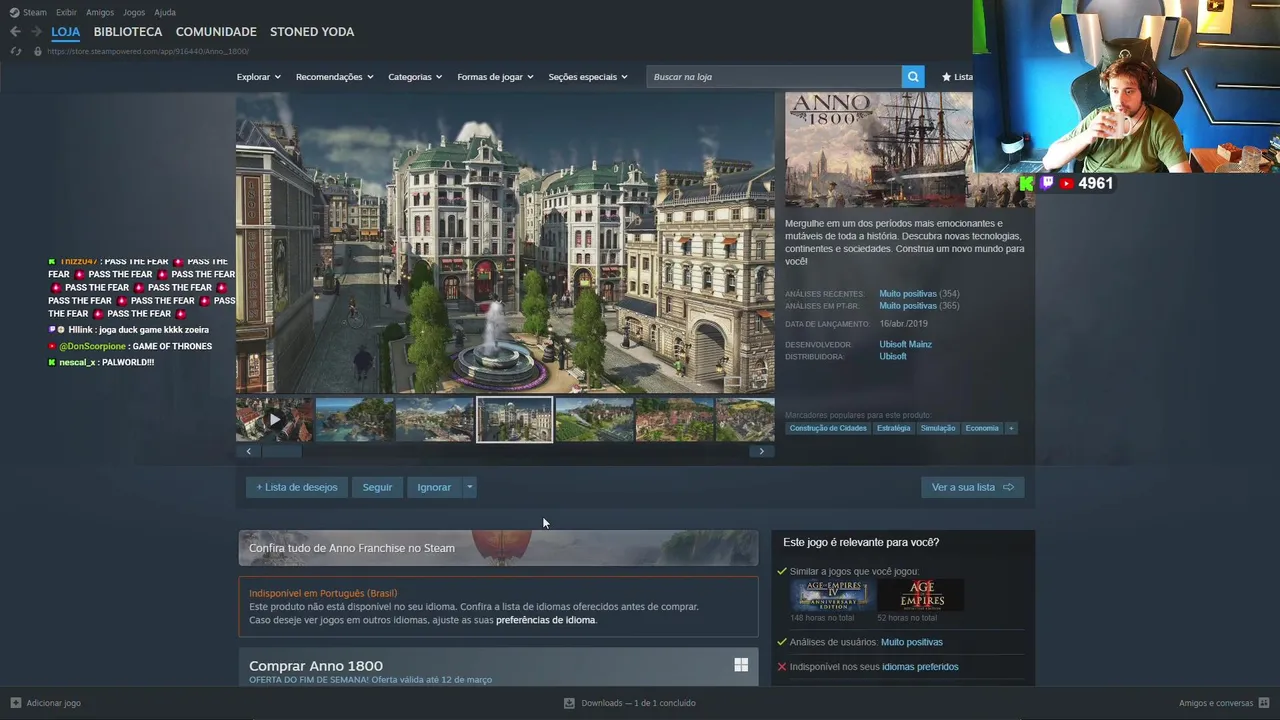Select the highlighted fountain plaza thumbnail

(514, 420)
